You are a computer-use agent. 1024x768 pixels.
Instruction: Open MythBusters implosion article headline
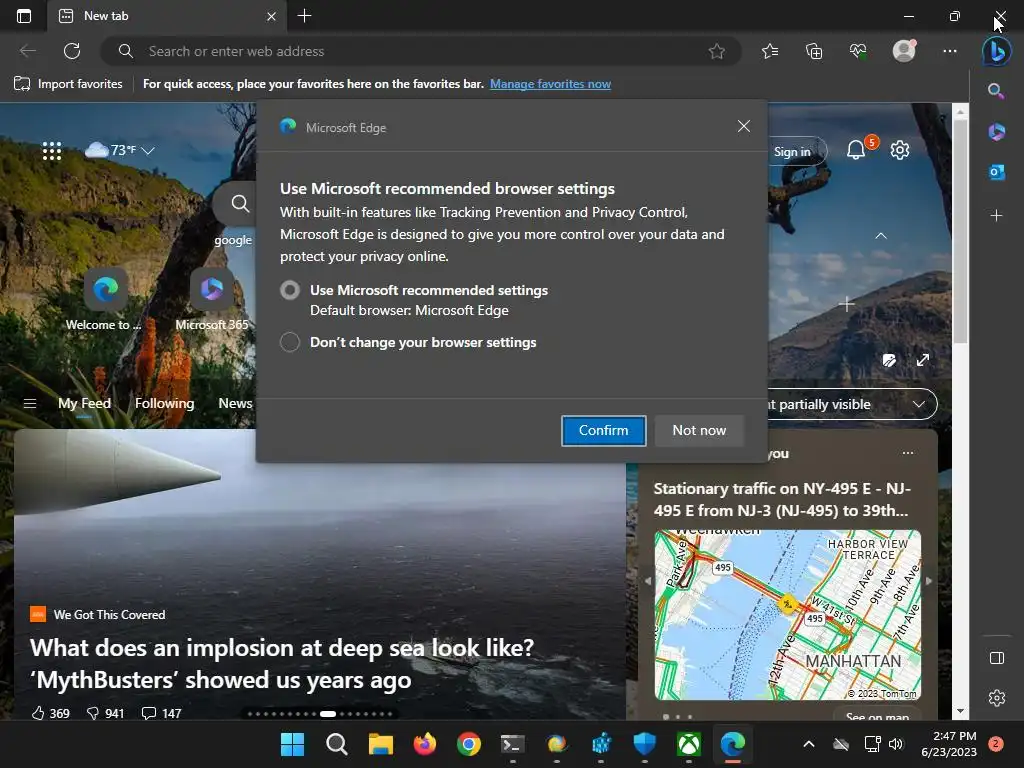(282, 664)
